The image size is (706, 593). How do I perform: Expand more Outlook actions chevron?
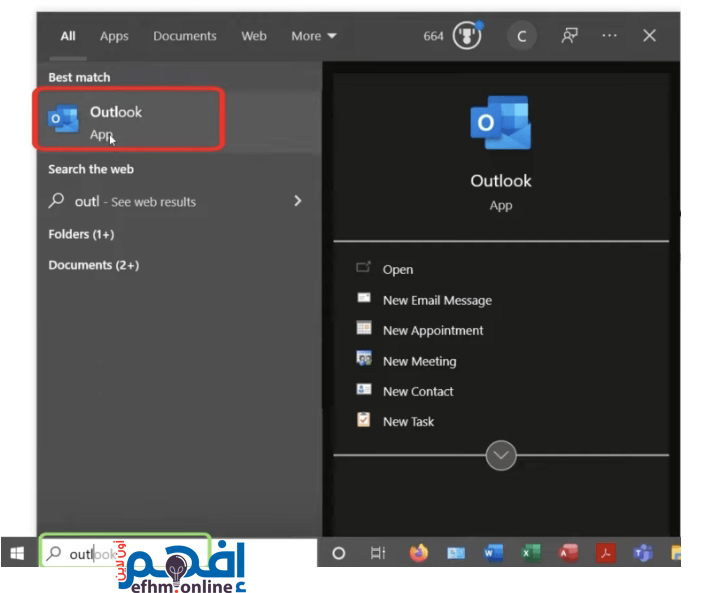pyautogui.click(x=501, y=455)
